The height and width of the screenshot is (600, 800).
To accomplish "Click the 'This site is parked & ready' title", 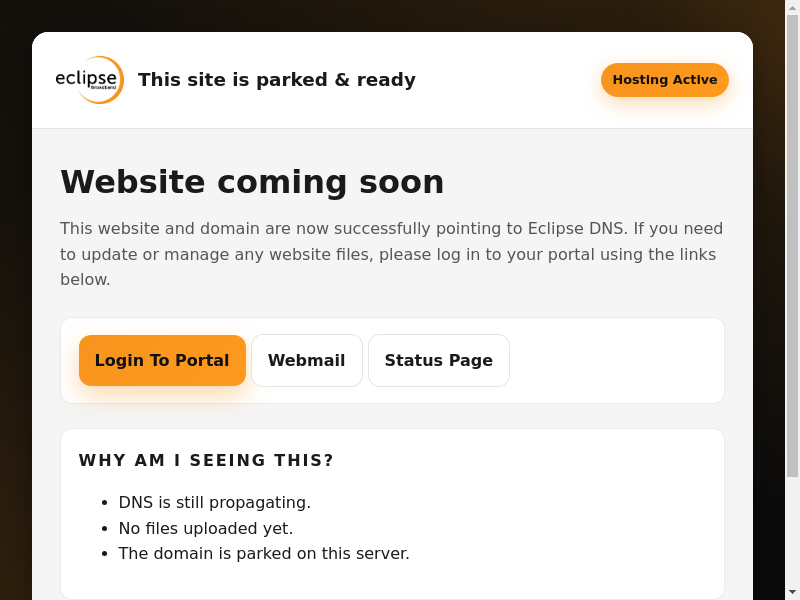I will coord(276,80).
